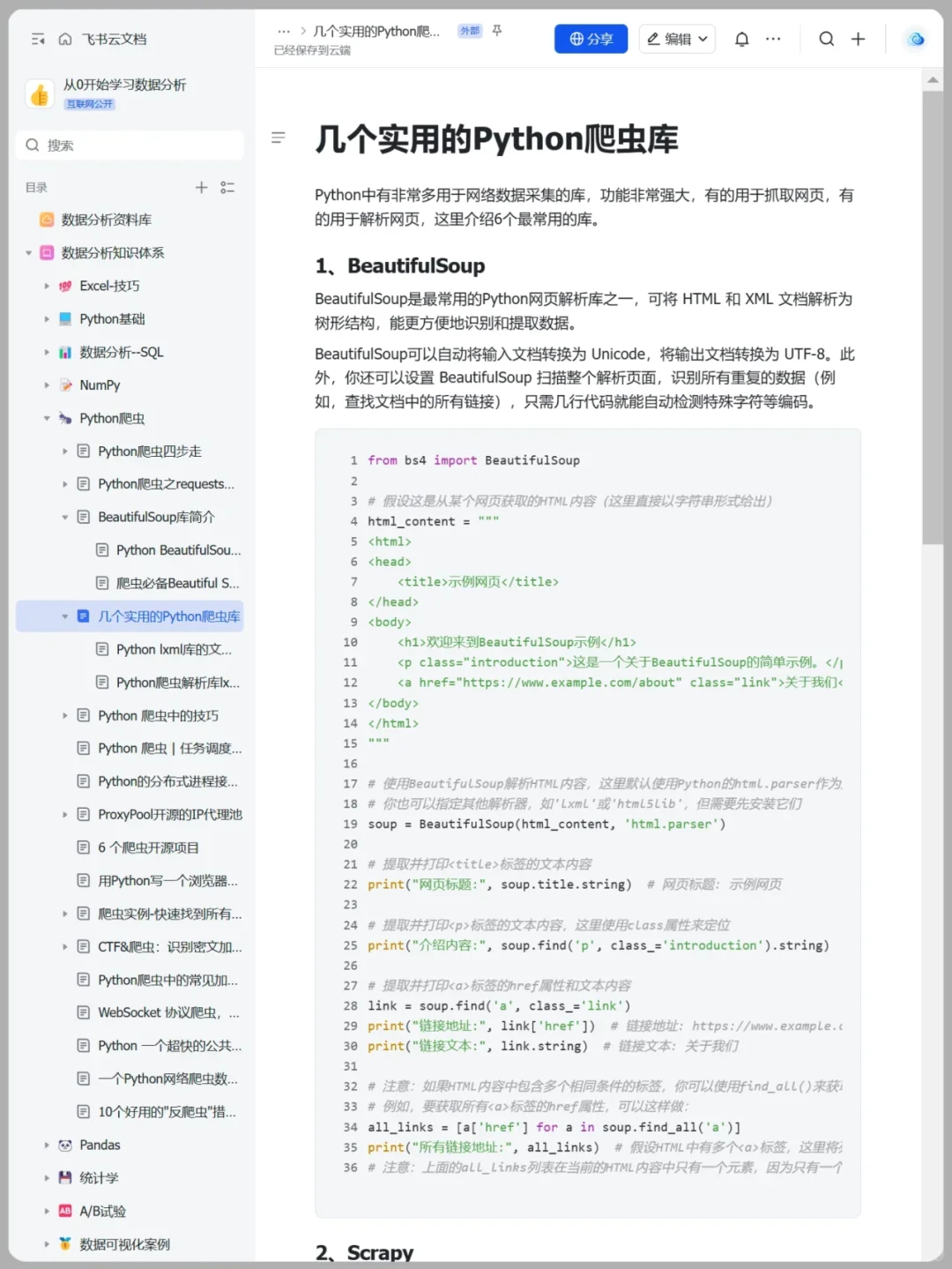Click the notification bell icon
This screenshot has width=952, height=1269.
(x=741, y=39)
